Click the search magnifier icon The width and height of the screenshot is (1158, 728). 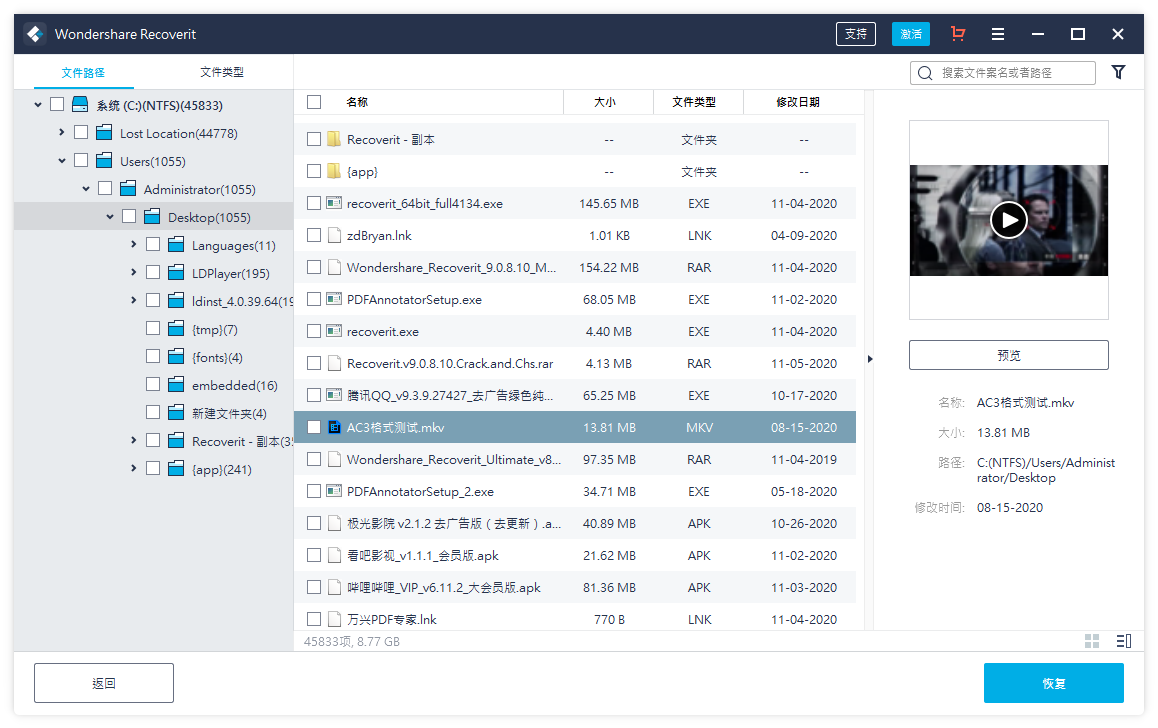tap(925, 73)
